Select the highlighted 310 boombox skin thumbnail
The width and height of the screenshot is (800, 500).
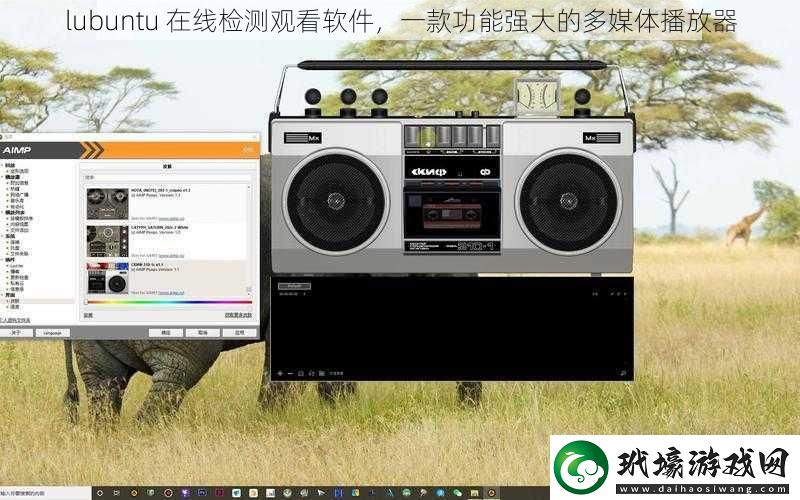point(108,278)
